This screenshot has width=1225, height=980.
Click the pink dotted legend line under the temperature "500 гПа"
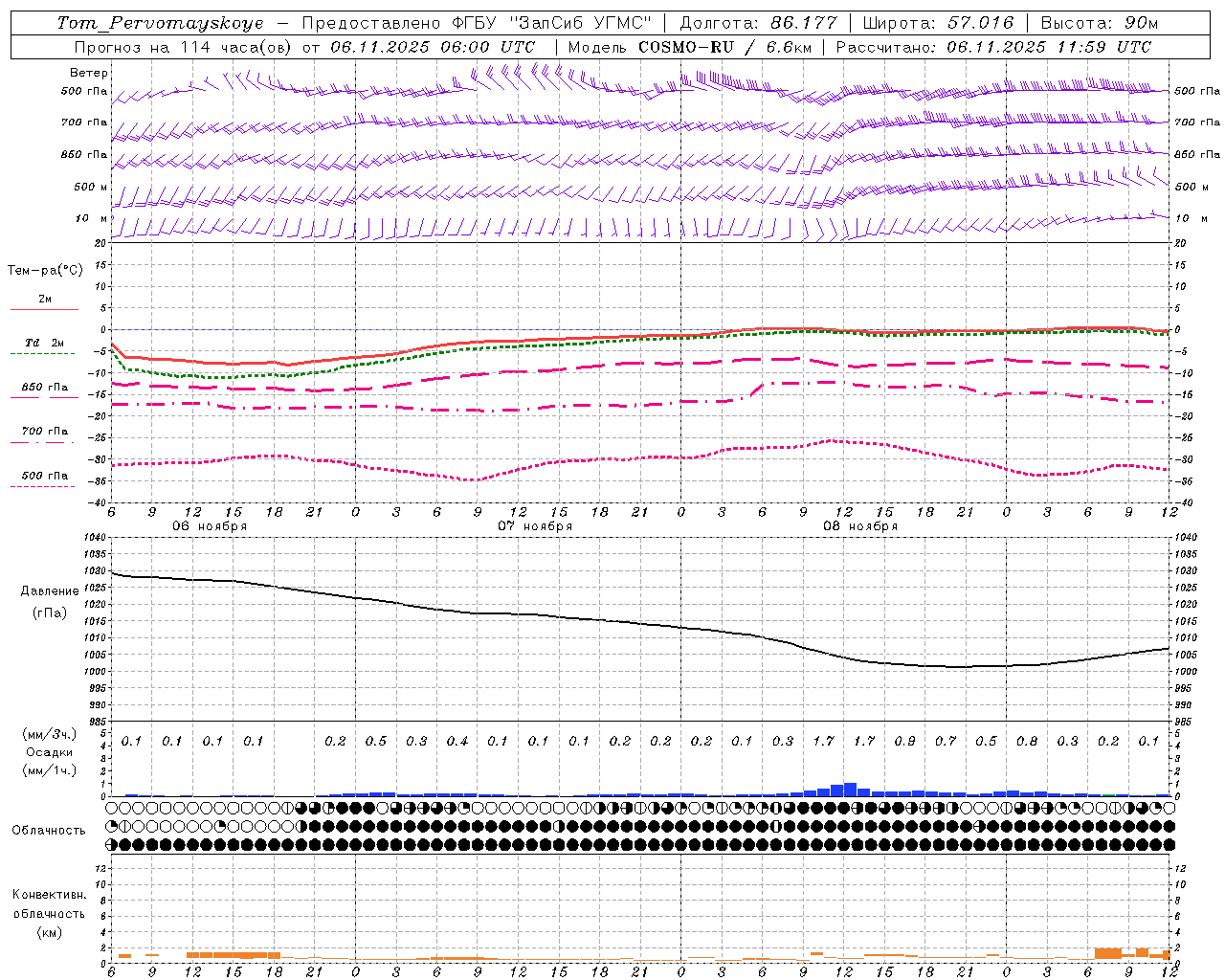tap(44, 486)
